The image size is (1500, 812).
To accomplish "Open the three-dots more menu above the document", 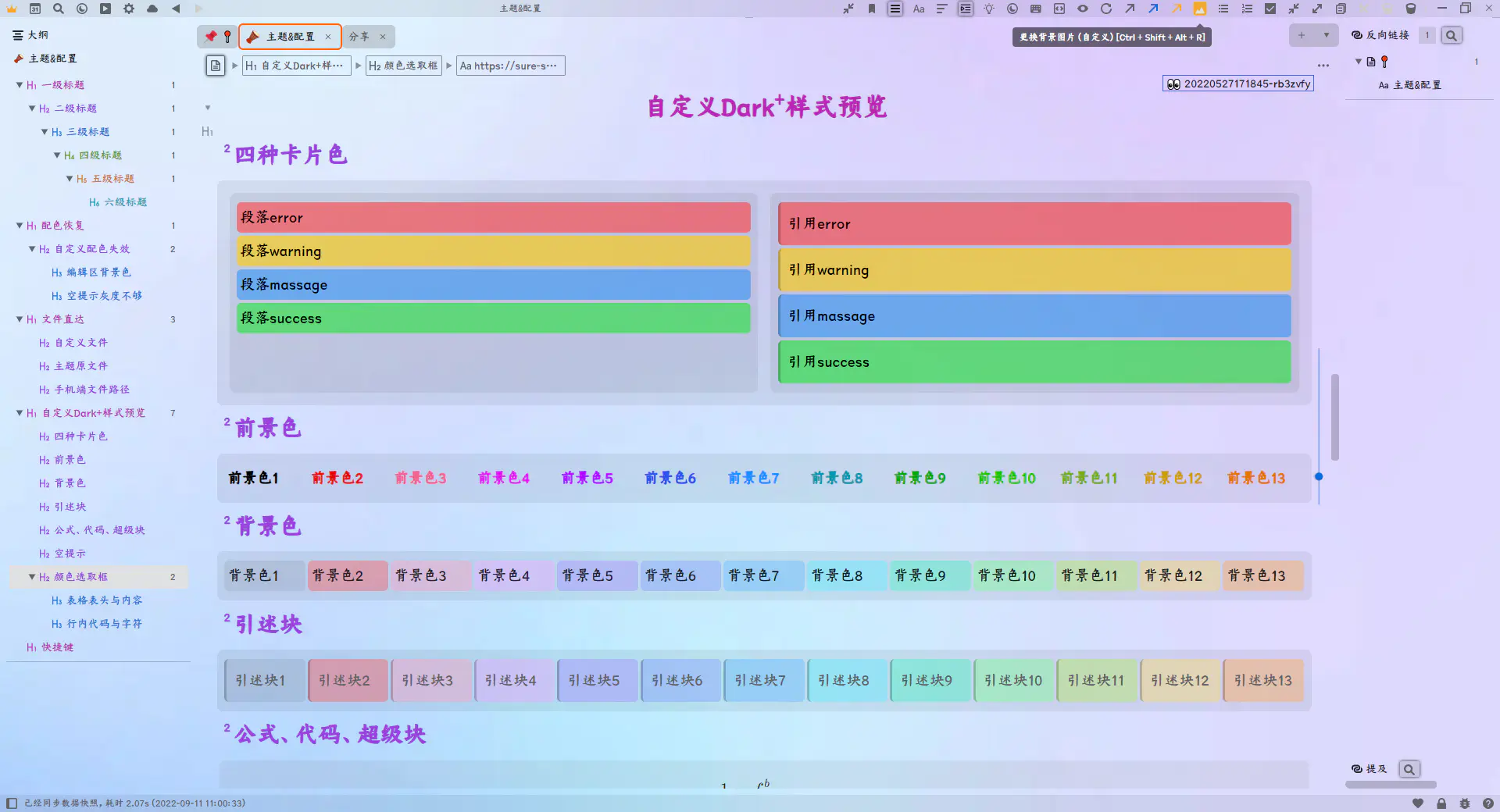I will (1323, 66).
